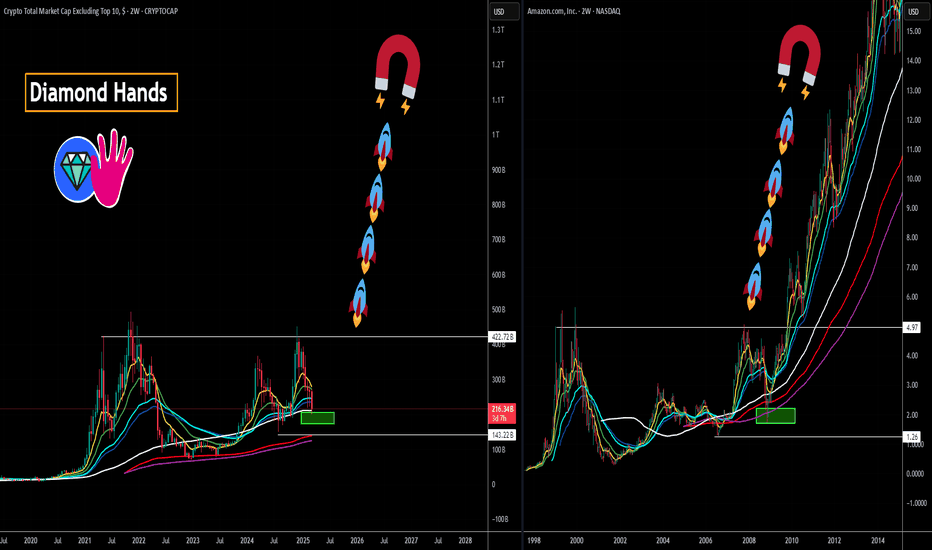The image size is (932, 550).
Task: Click 2022 on the crypto time axis
Action: (138, 540)
